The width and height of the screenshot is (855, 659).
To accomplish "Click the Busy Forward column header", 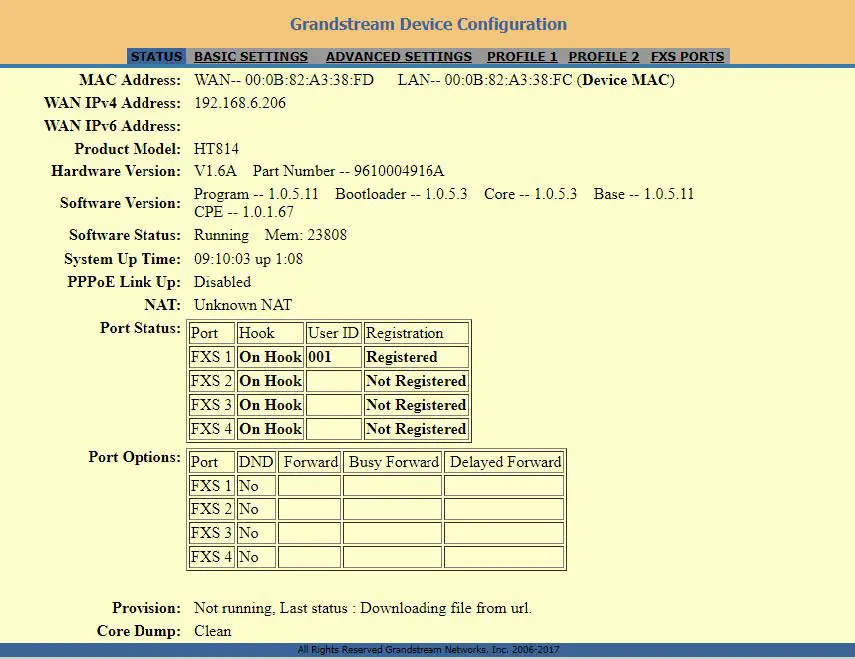I will (x=391, y=461).
